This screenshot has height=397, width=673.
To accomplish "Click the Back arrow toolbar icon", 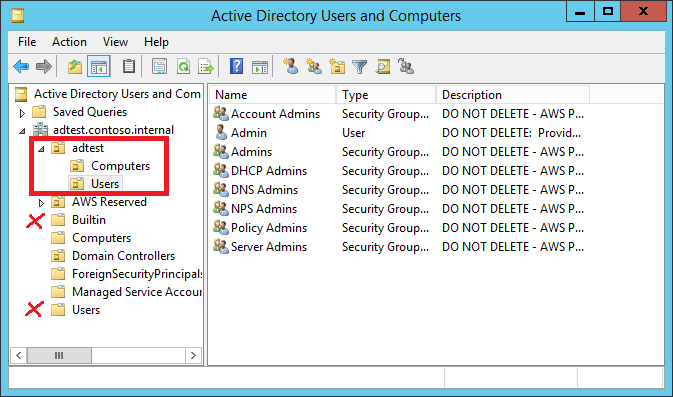I will tap(21, 67).
